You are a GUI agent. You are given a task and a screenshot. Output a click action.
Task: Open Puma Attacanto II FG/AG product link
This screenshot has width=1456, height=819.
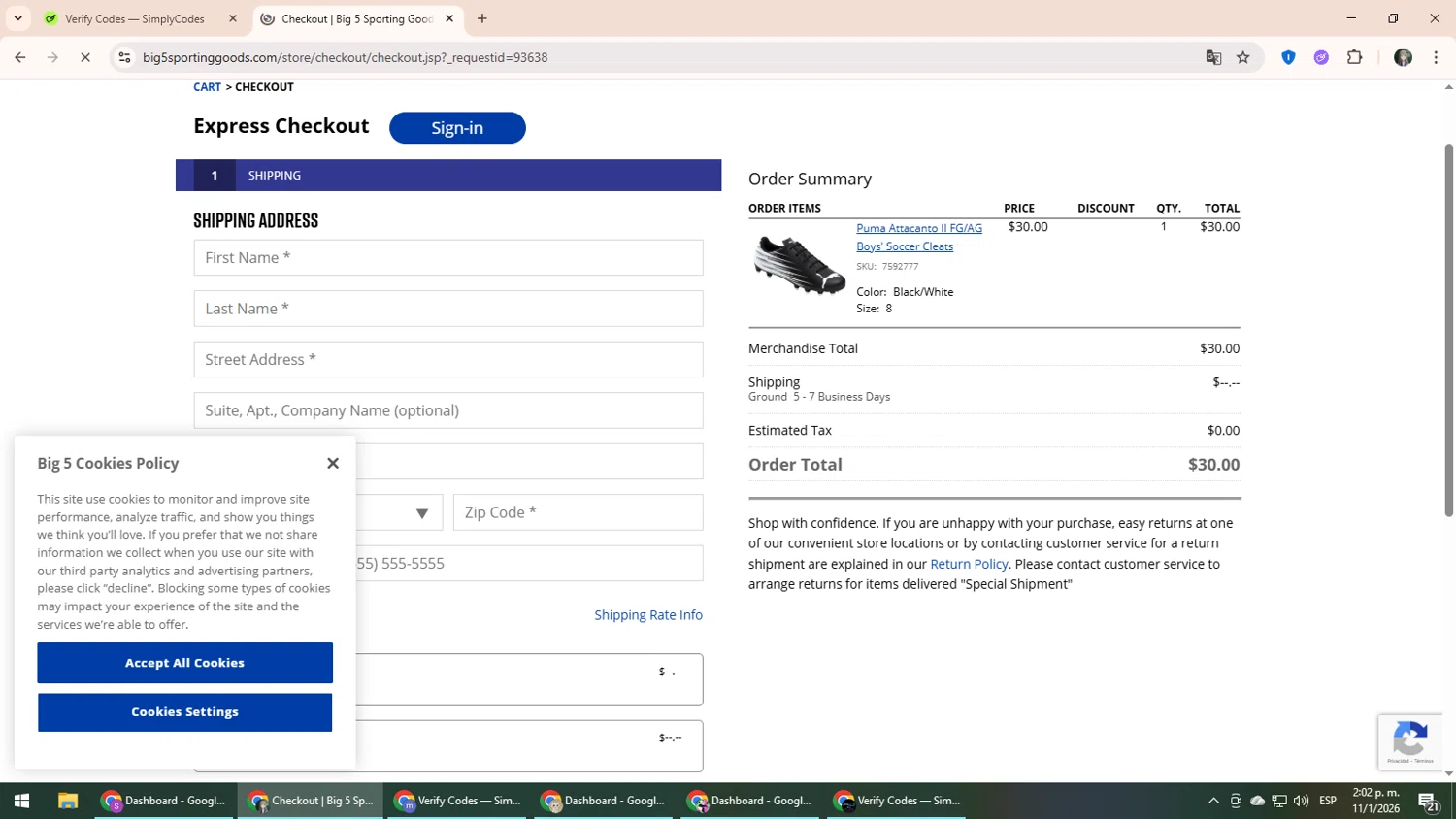(x=919, y=237)
